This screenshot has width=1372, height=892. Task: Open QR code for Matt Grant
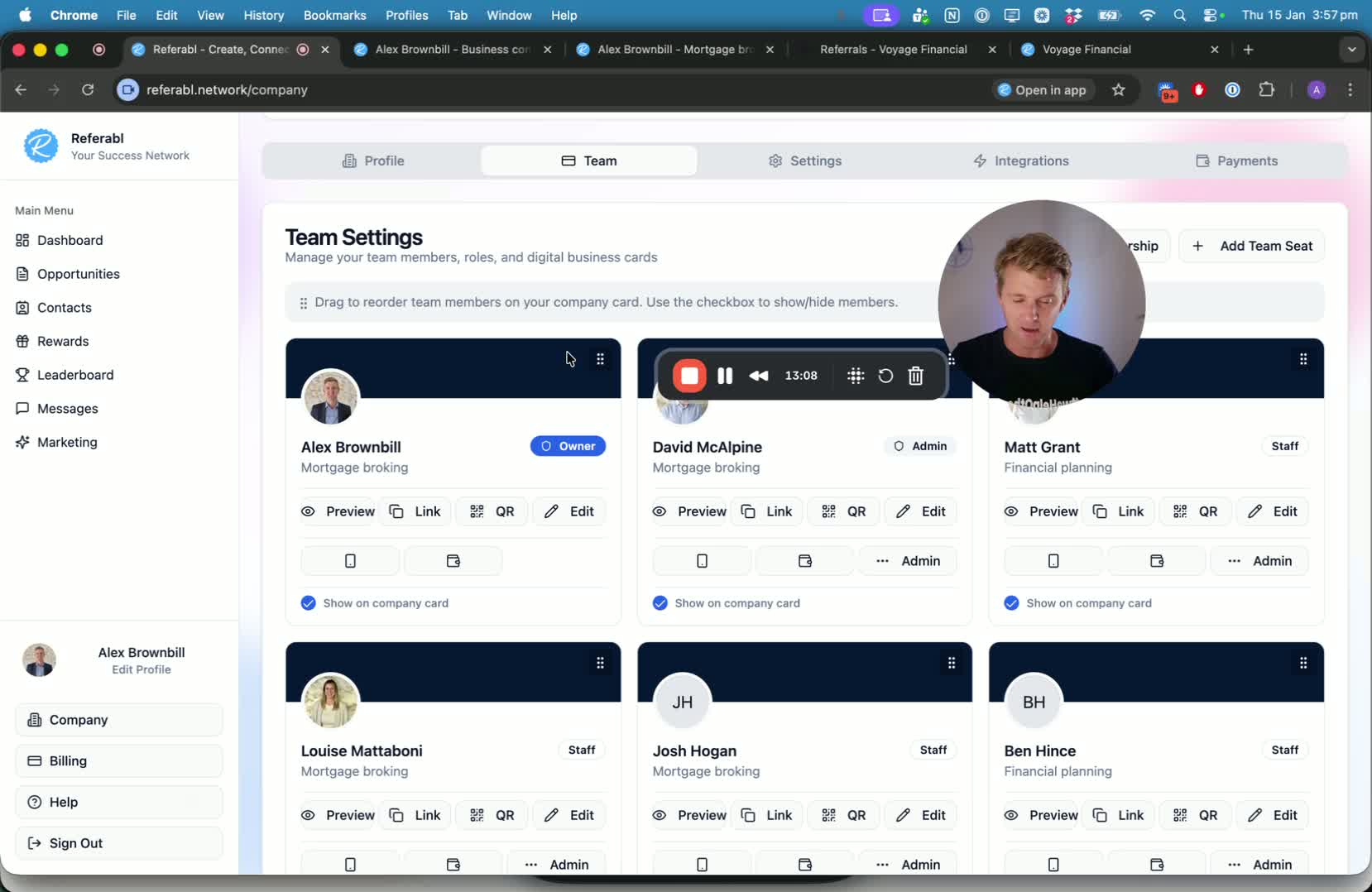(x=1197, y=511)
